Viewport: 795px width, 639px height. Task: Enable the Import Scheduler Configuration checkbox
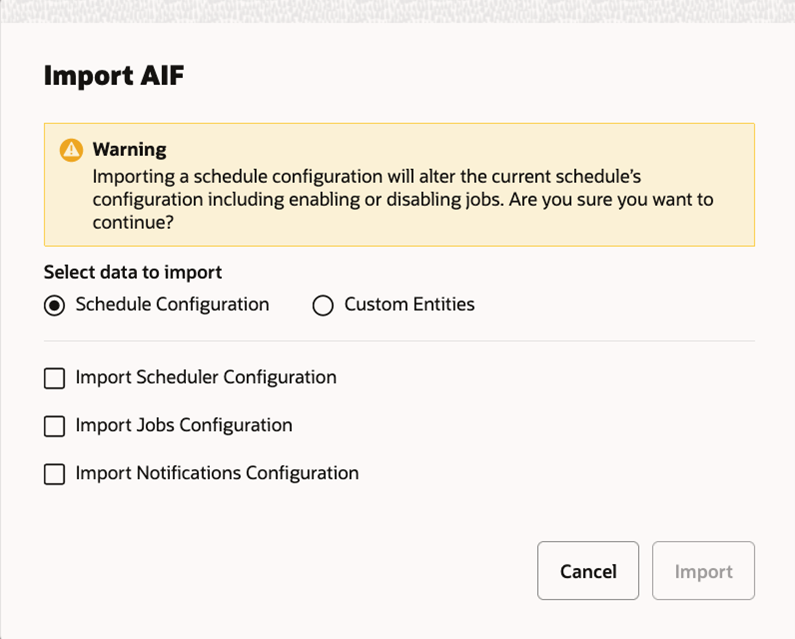coord(54,378)
